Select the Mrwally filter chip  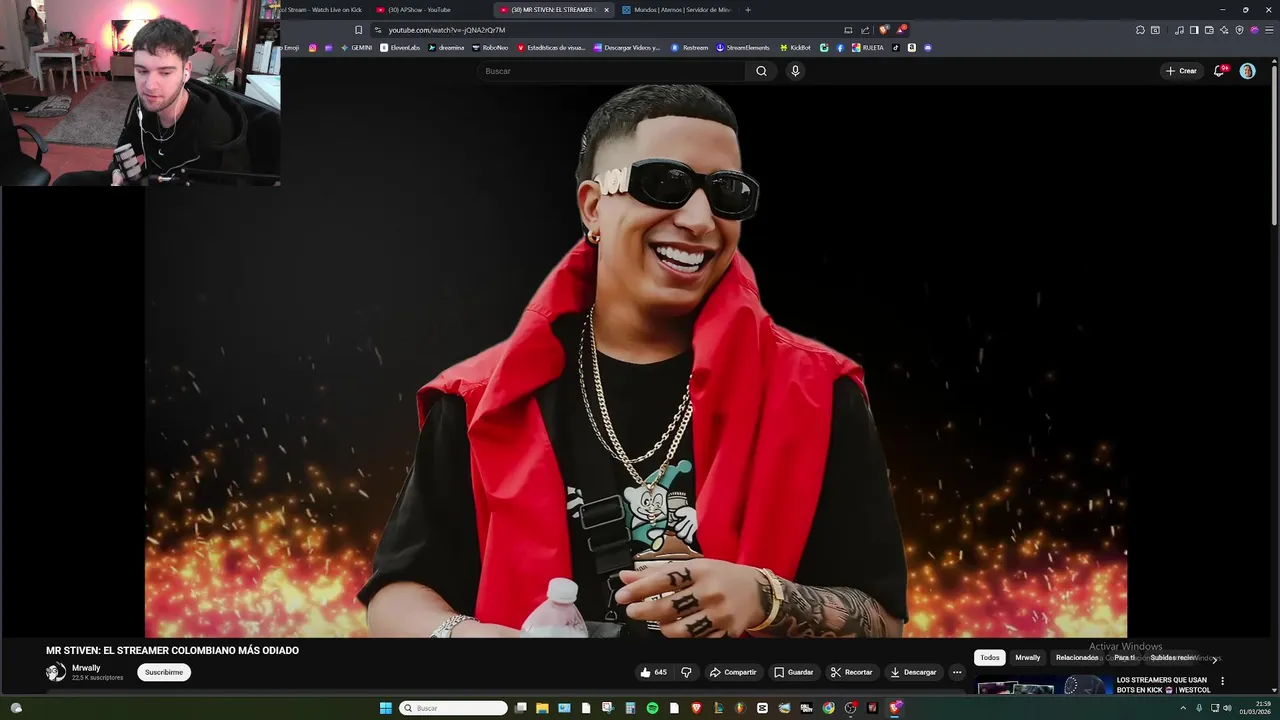[1028, 658]
